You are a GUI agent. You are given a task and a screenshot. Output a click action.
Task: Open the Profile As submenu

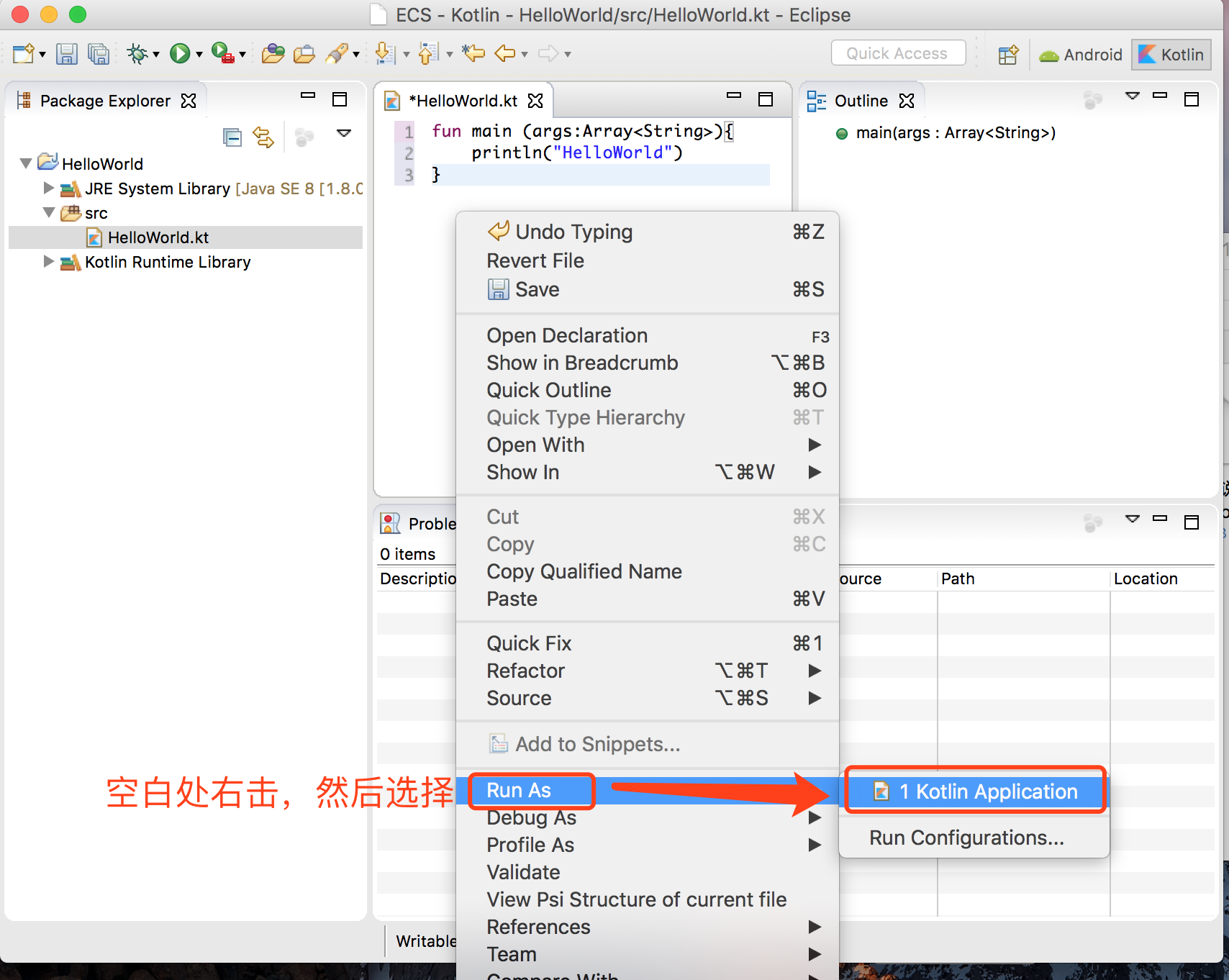tap(648, 845)
